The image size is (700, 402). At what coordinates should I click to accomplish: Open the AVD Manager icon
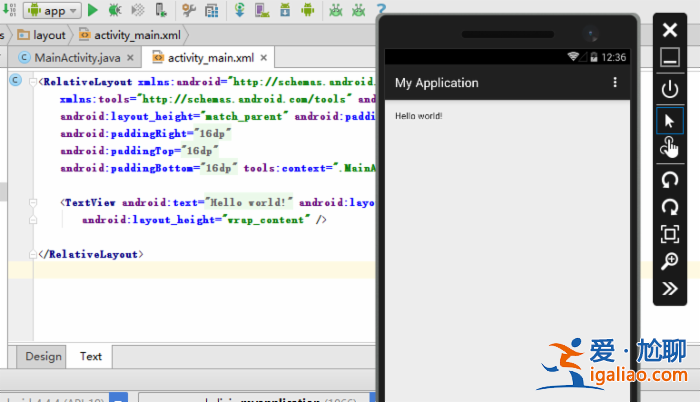pyautogui.click(x=264, y=10)
